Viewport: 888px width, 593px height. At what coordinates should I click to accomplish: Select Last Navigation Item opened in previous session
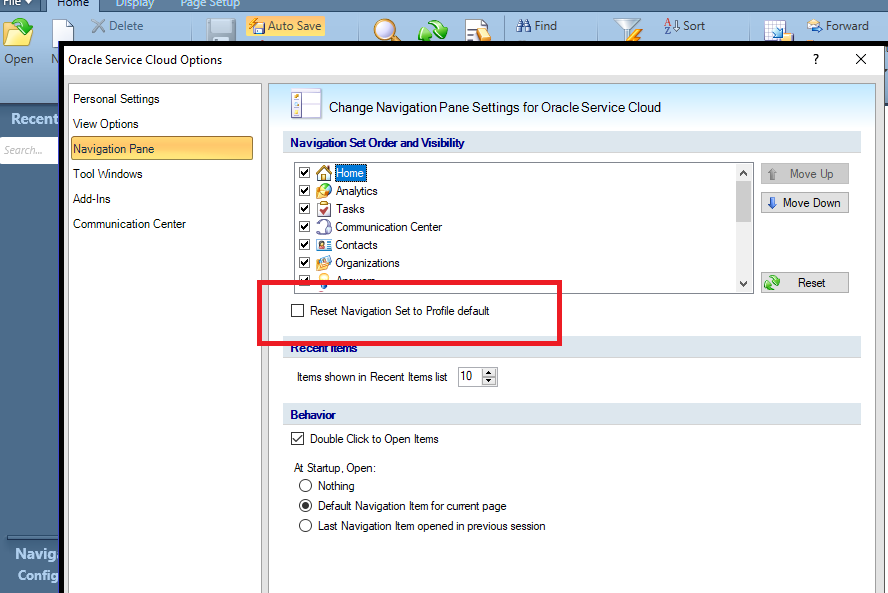coord(305,526)
